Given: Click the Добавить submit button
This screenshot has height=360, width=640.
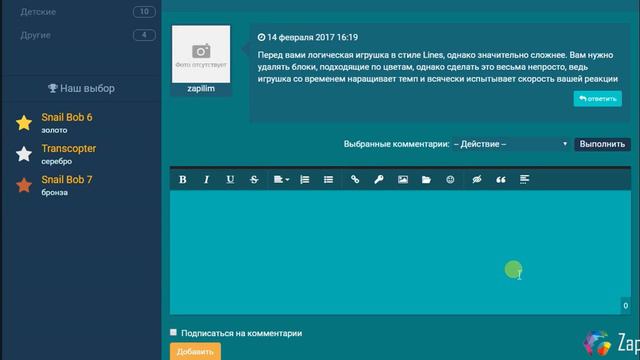Looking at the screenshot, I should coord(195,351).
